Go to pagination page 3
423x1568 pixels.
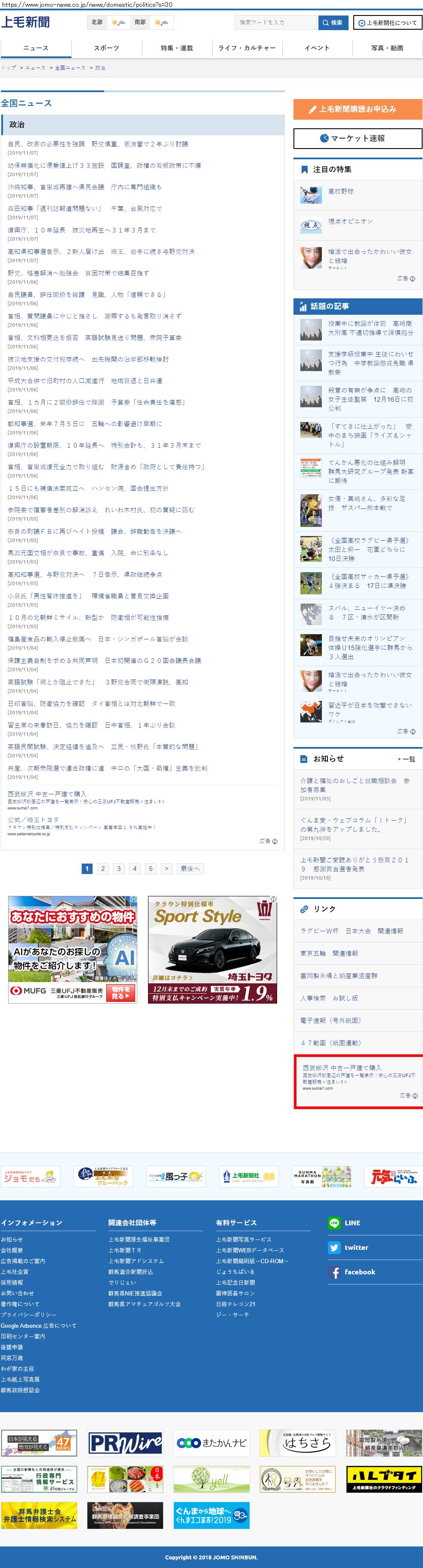119,869
